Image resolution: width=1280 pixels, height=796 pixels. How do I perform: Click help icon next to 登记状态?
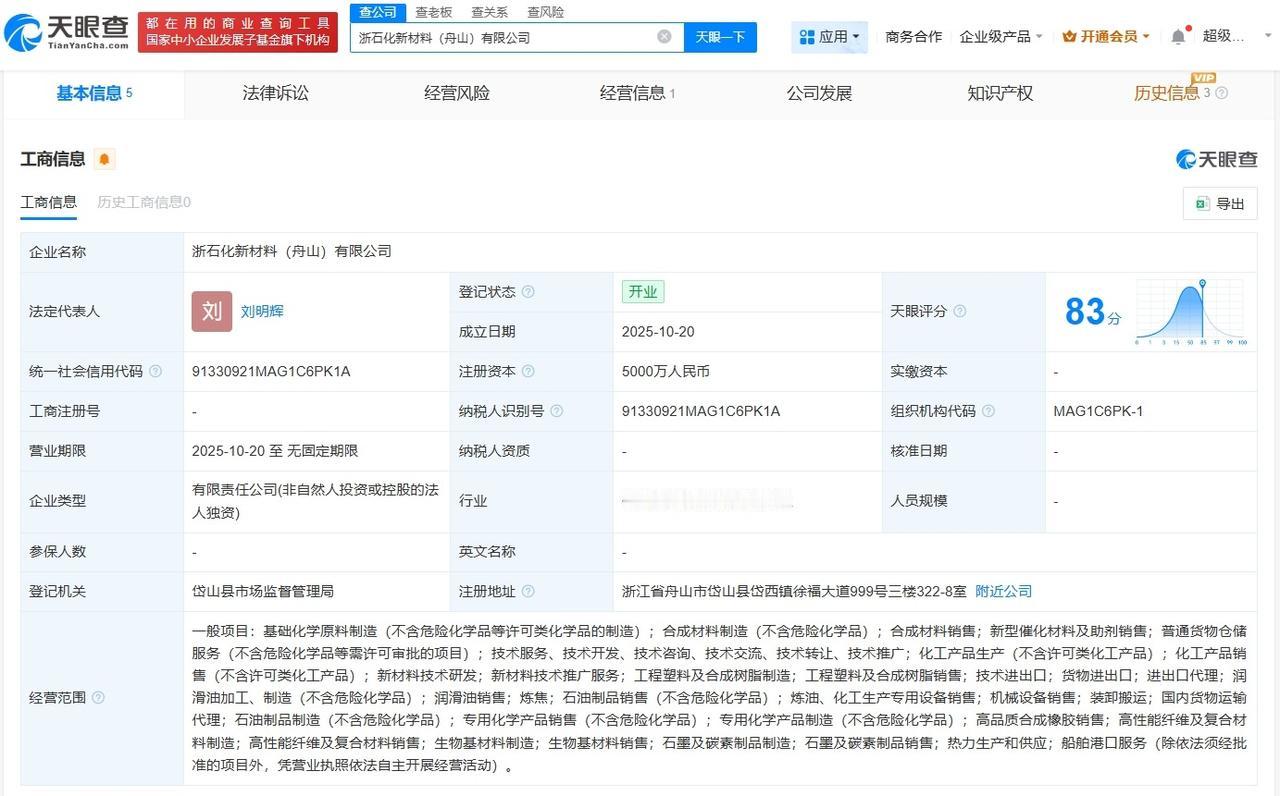pyautogui.click(x=528, y=292)
